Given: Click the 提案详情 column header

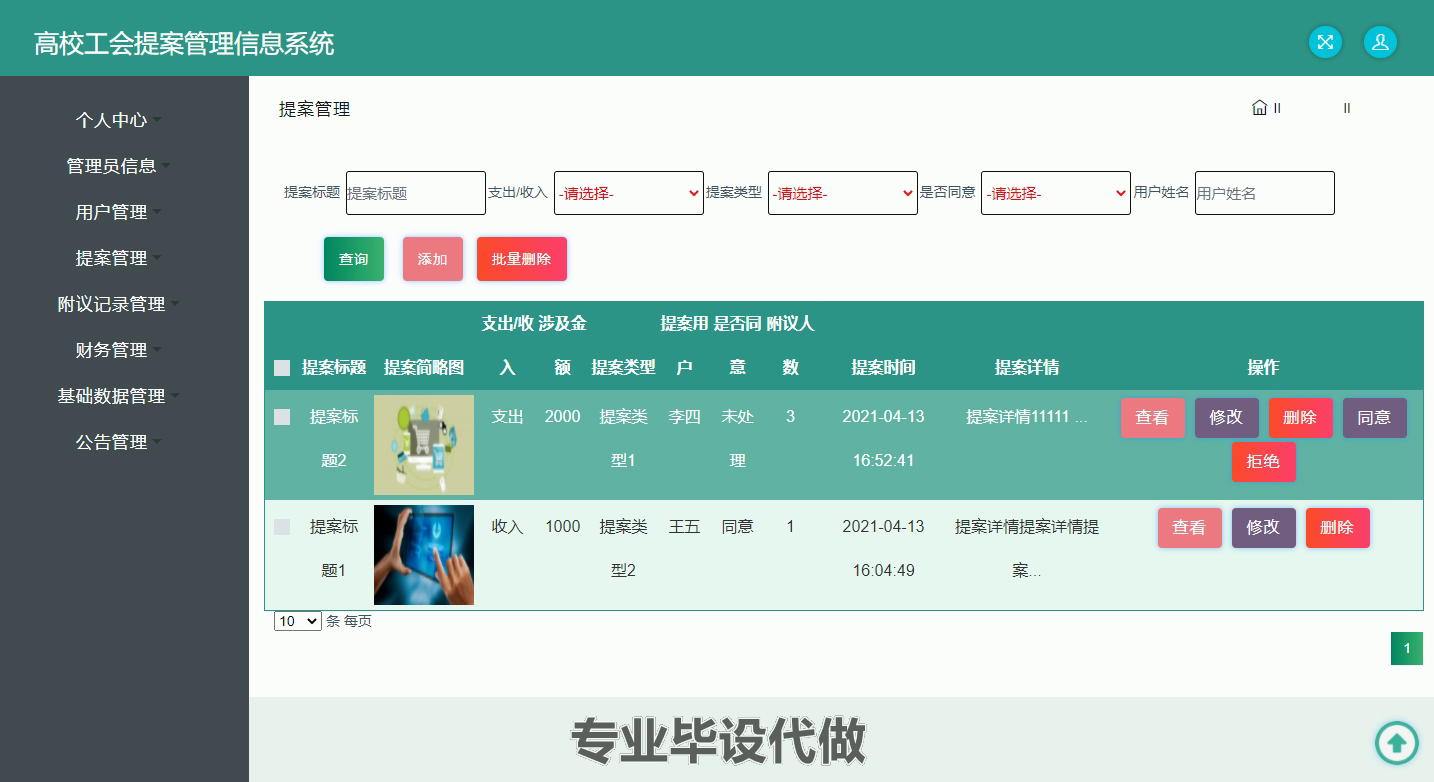Looking at the screenshot, I should (x=1027, y=368).
